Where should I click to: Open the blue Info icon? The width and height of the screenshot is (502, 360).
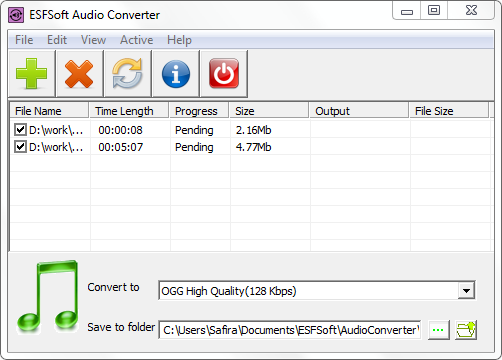176,74
